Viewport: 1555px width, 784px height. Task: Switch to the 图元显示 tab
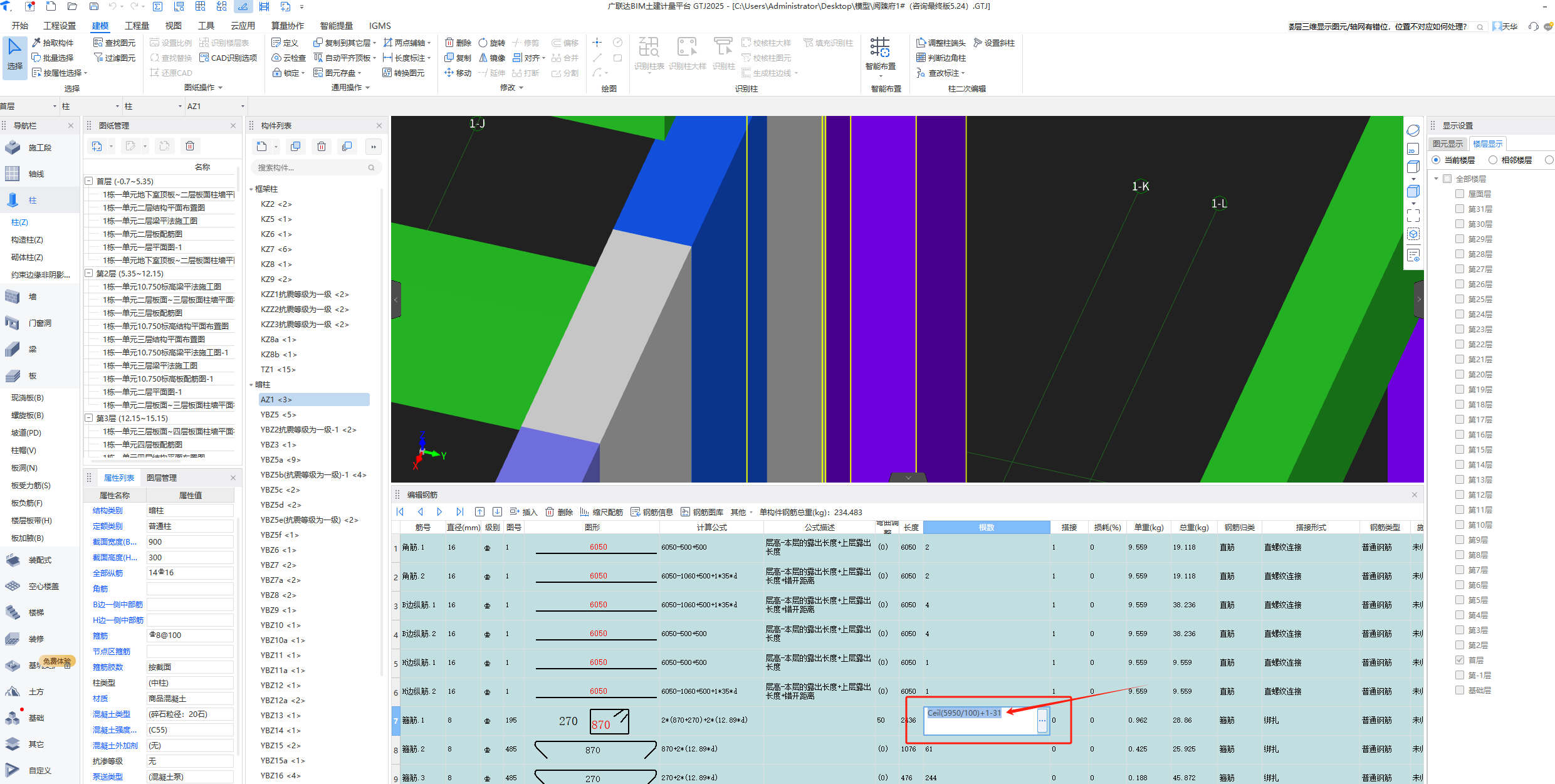(x=1448, y=144)
